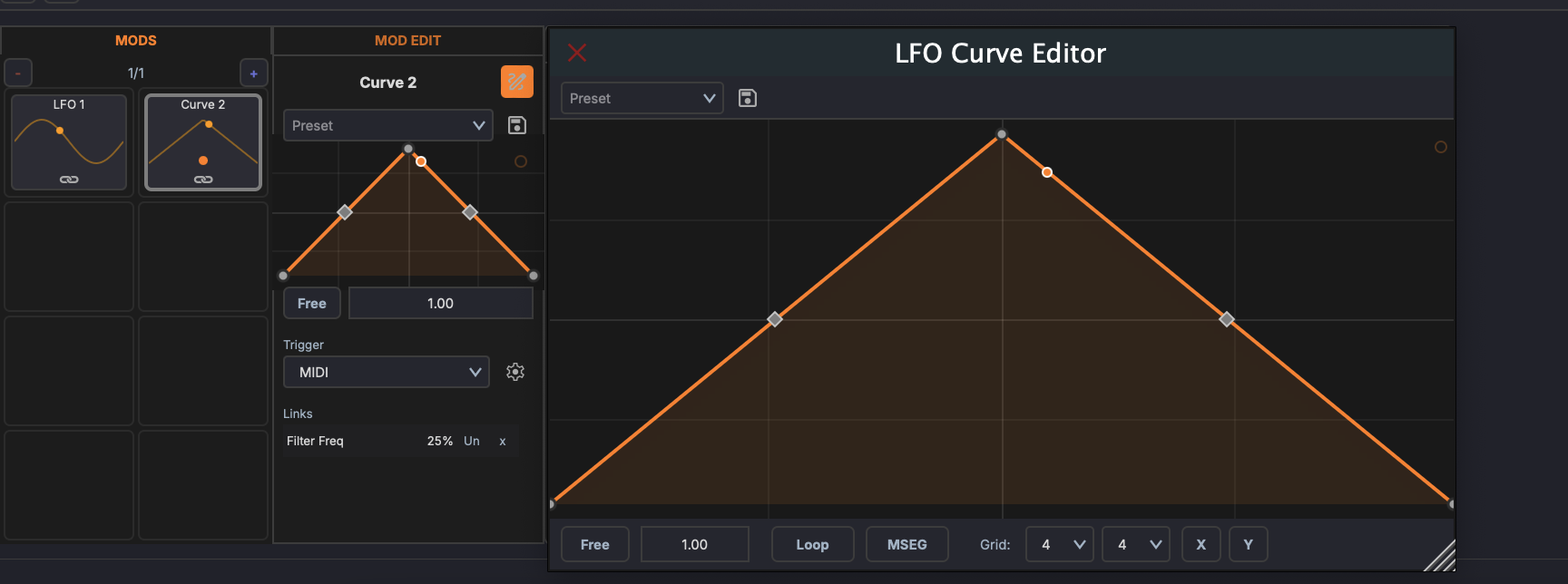Open curve editor via orange pencil icon
Image resolution: width=1568 pixels, height=584 pixels.
pyautogui.click(x=516, y=82)
